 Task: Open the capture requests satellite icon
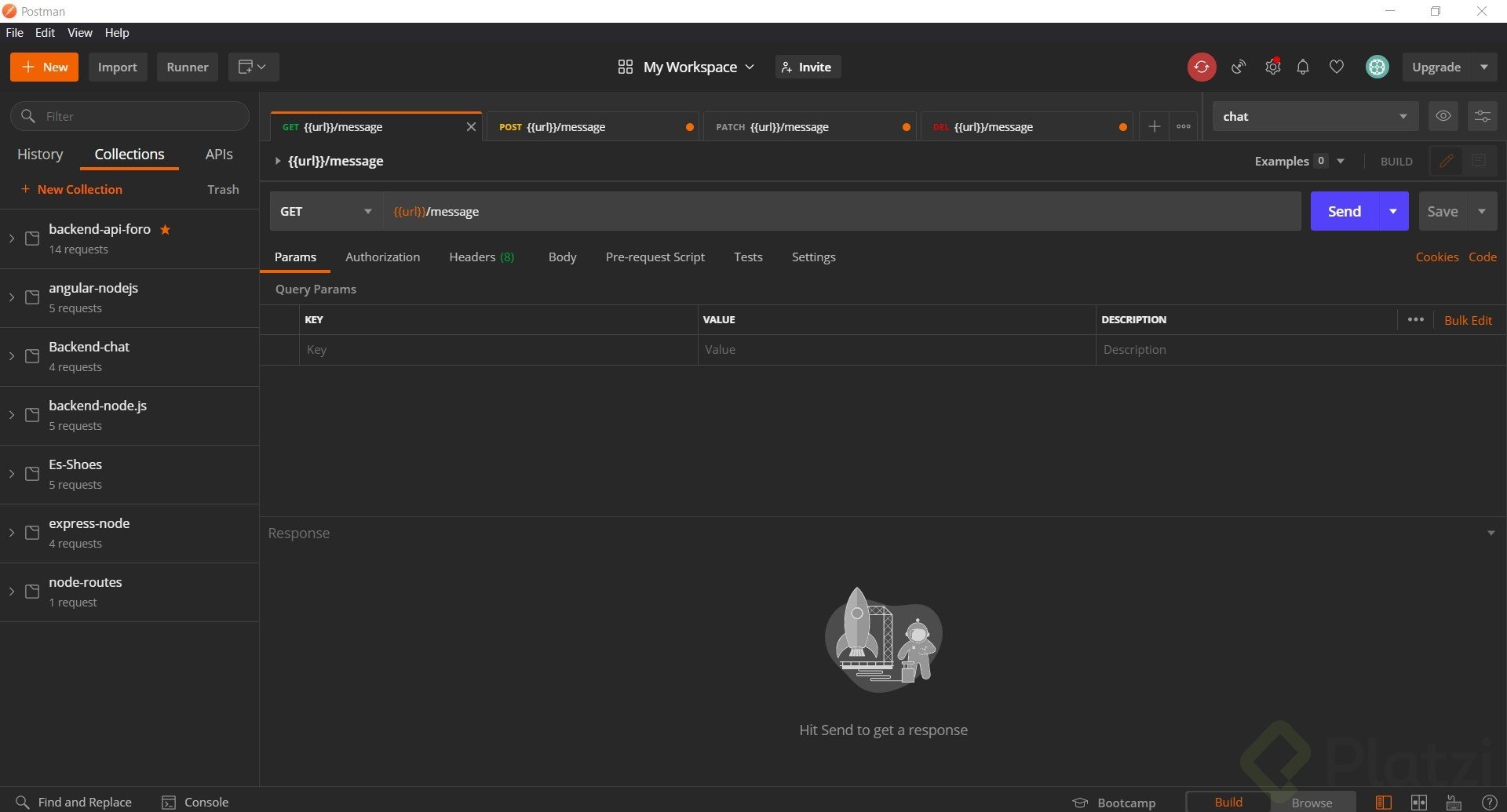(1239, 67)
